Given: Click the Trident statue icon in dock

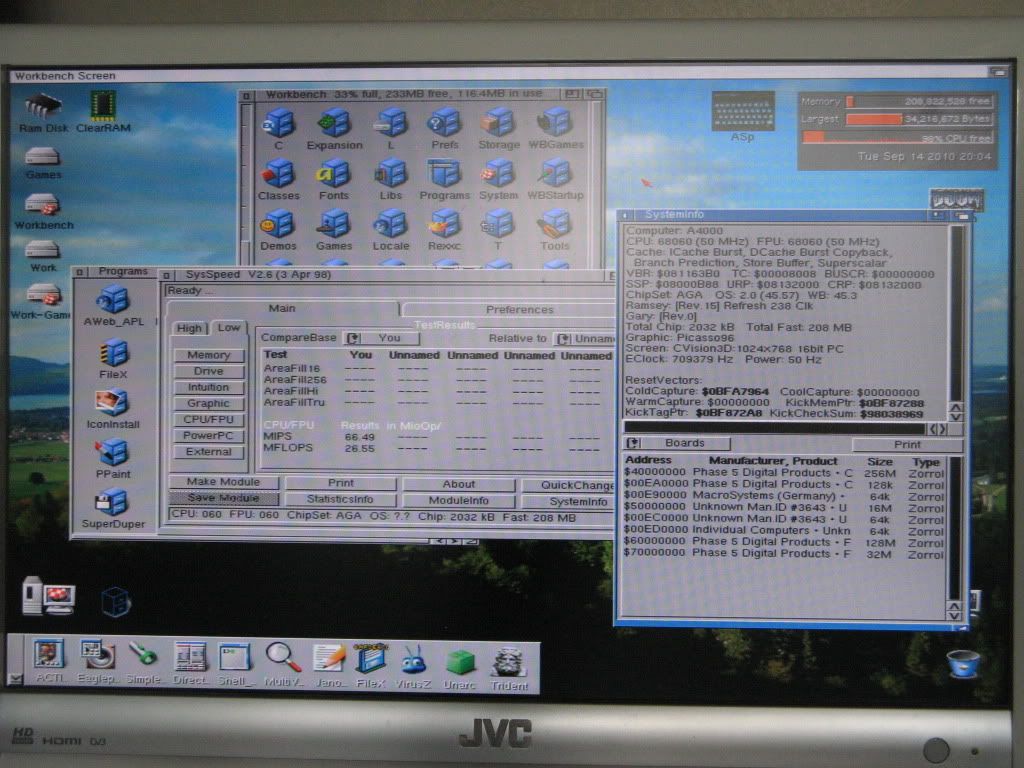Looking at the screenshot, I should (x=509, y=661).
